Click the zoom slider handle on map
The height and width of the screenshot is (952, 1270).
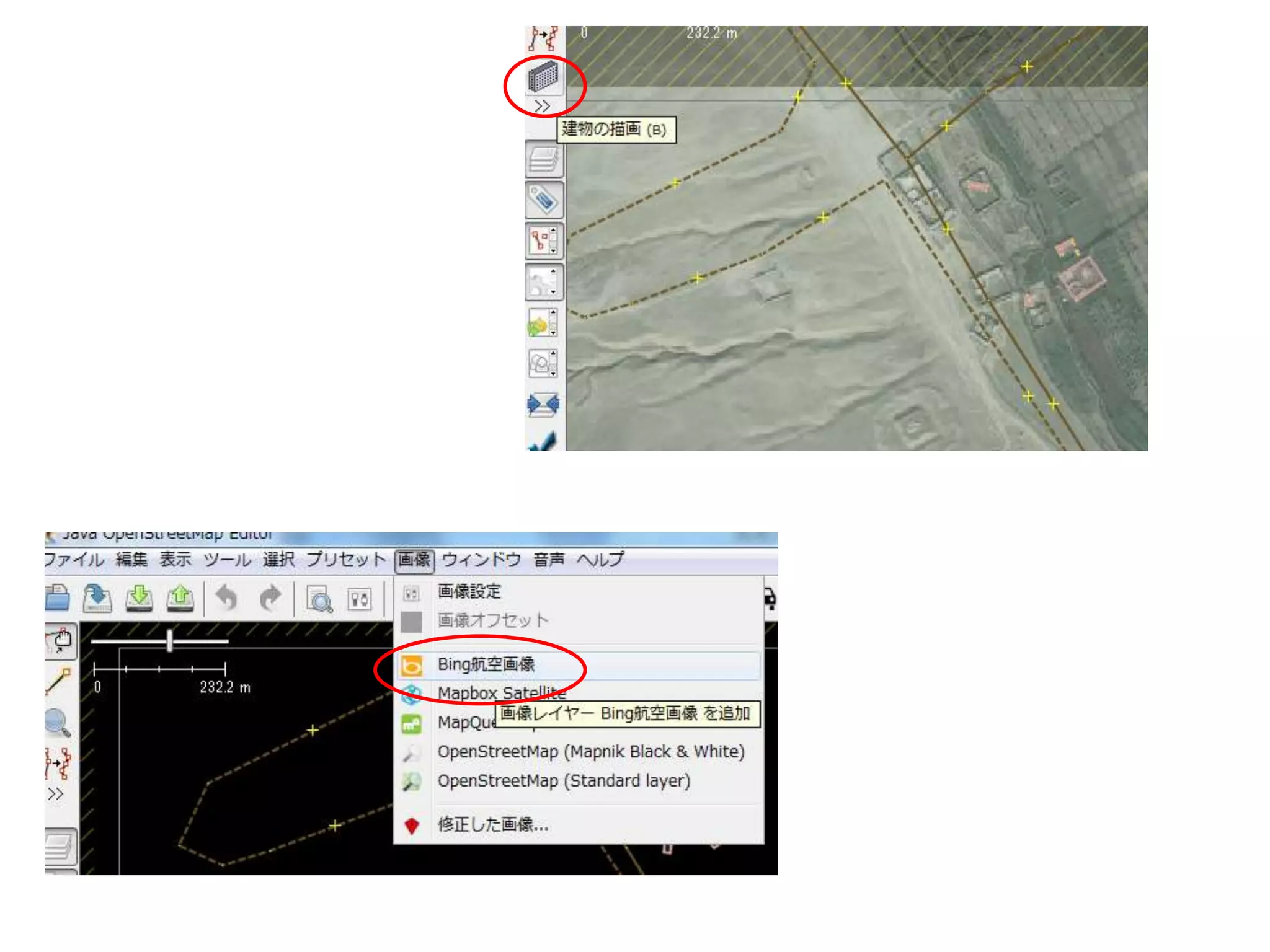point(169,641)
